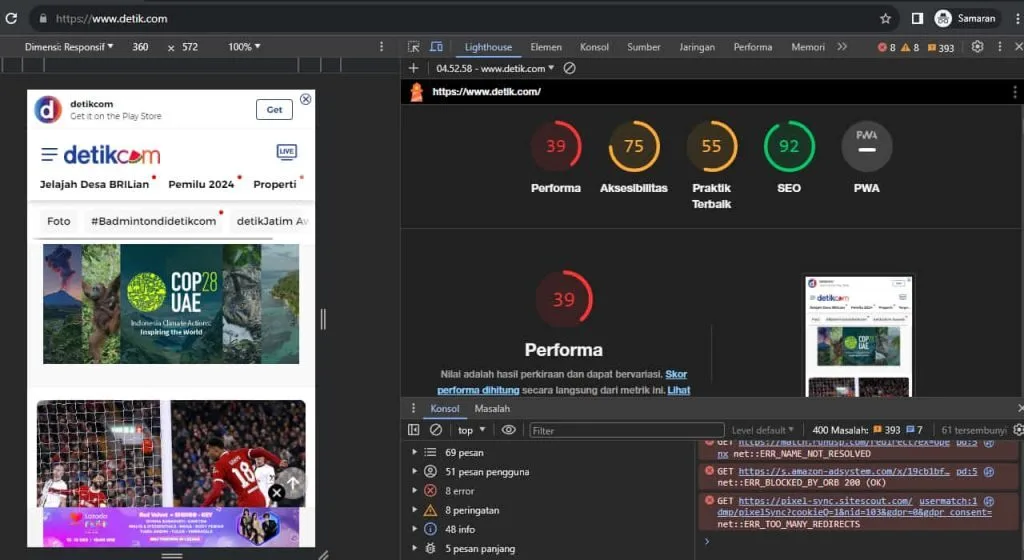Bookmark this page with the star icon
Viewport: 1024px width, 560px height.
click(885, 18)
